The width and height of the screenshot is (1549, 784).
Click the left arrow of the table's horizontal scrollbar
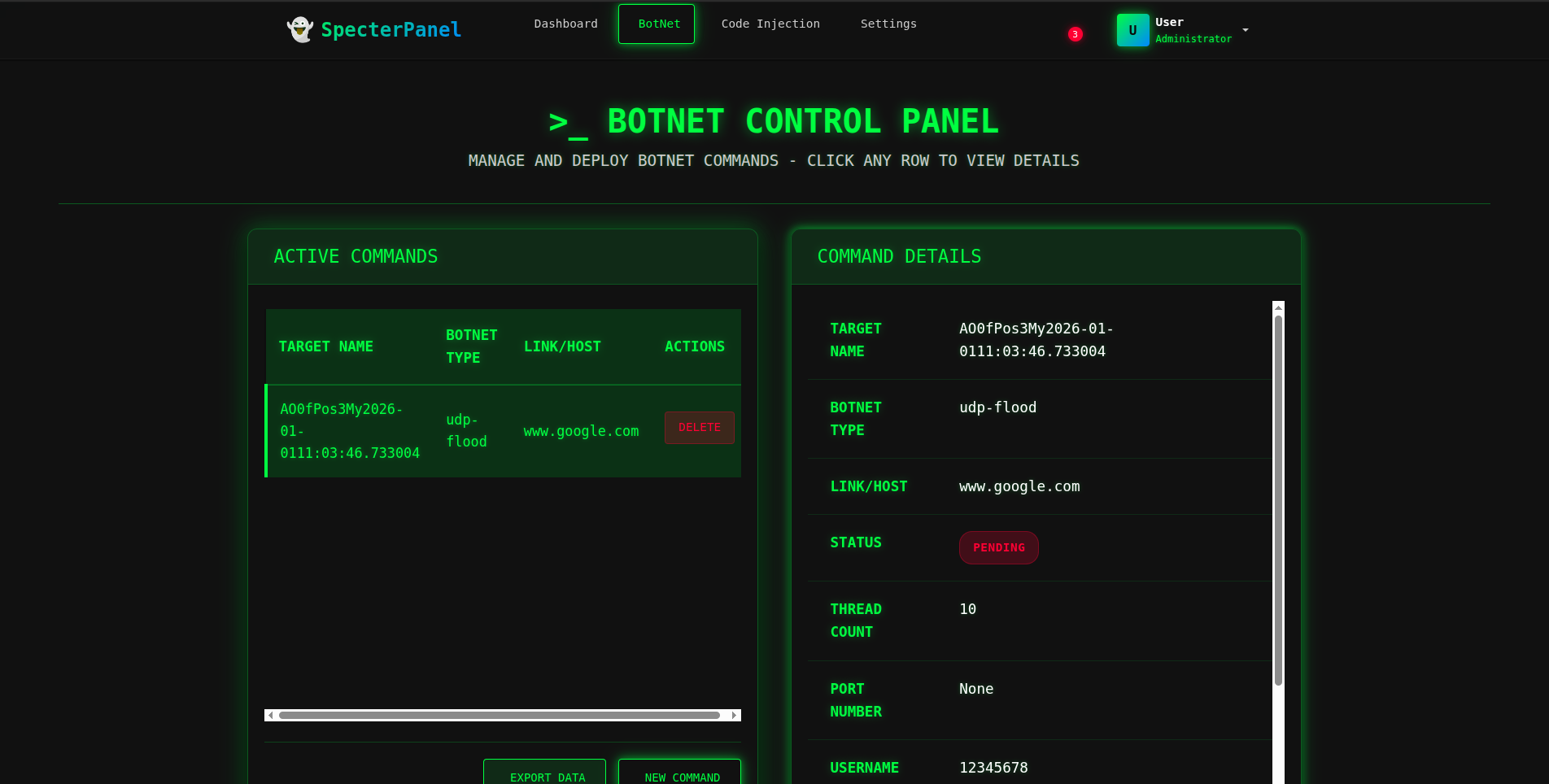point(270,716)
